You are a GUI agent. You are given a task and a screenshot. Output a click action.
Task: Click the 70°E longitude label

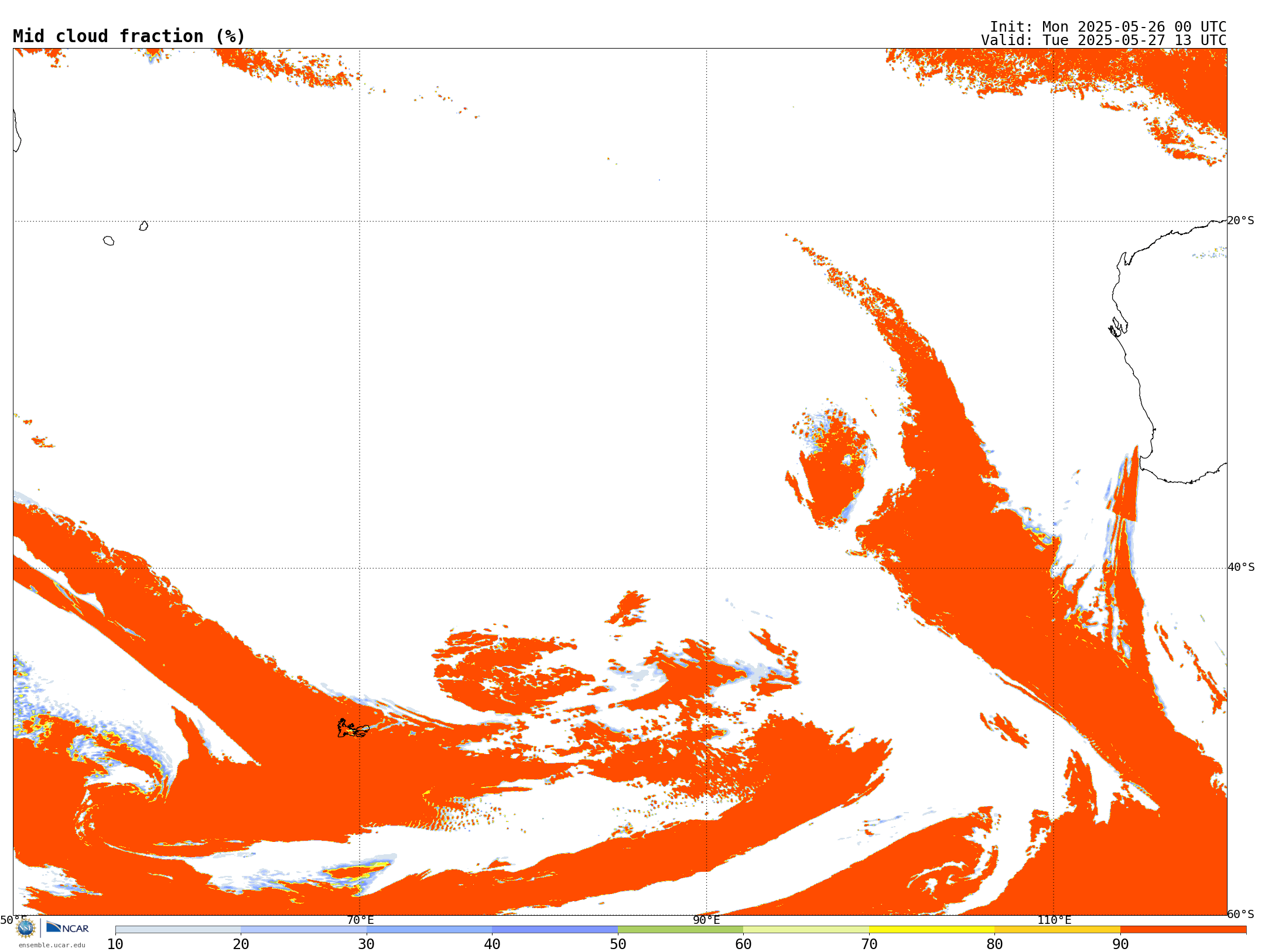pyautogui.click(x=360, y=920)
